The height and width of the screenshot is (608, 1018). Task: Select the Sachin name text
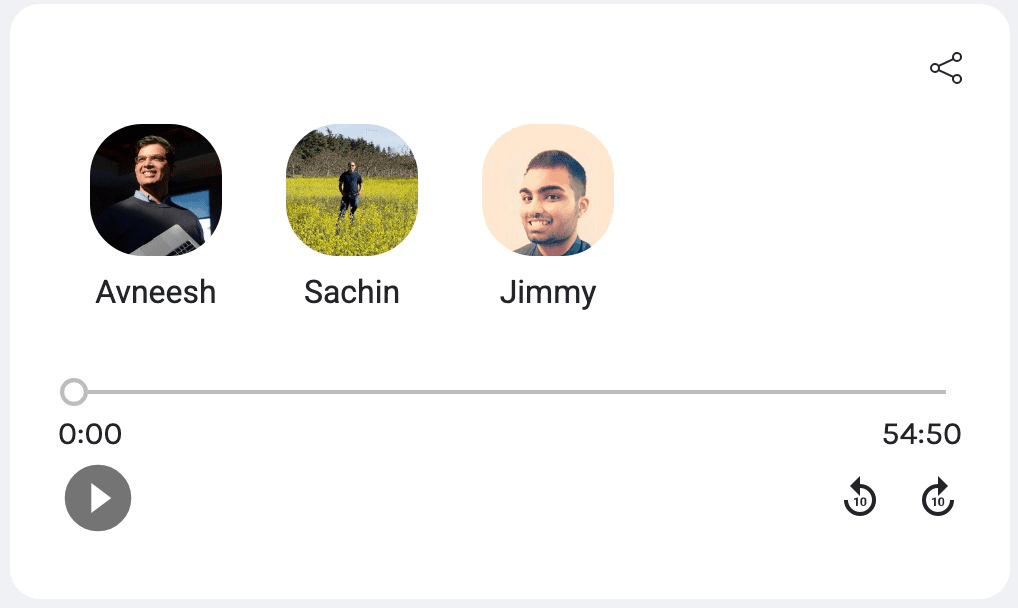click(x=352, y=292)
